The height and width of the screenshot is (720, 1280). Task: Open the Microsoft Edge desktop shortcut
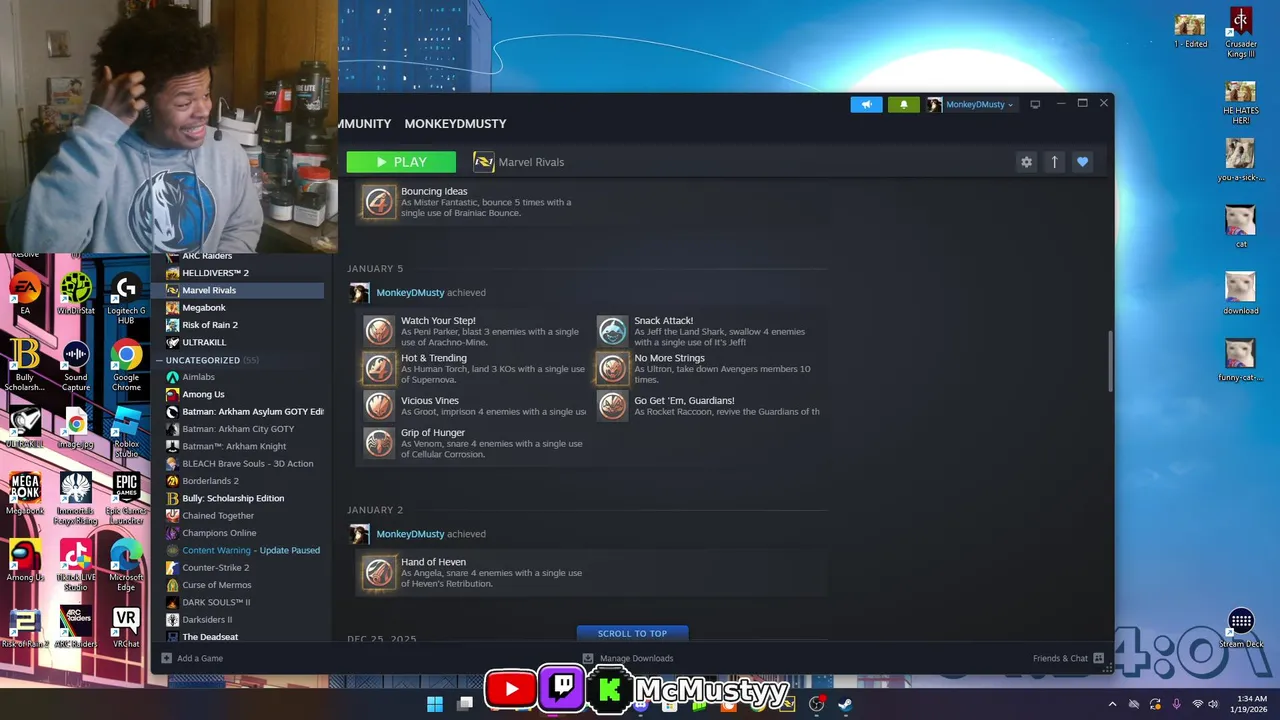(x=126, y=565)
